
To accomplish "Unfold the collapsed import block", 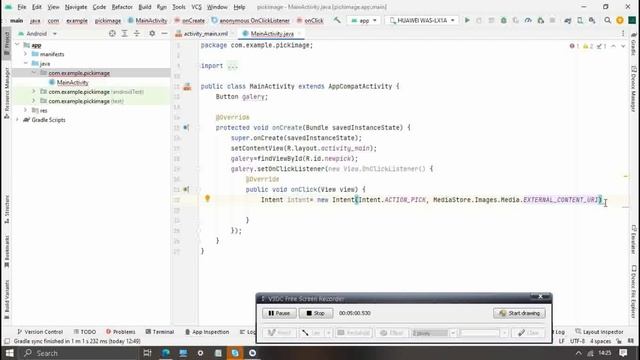I will 233,66.
